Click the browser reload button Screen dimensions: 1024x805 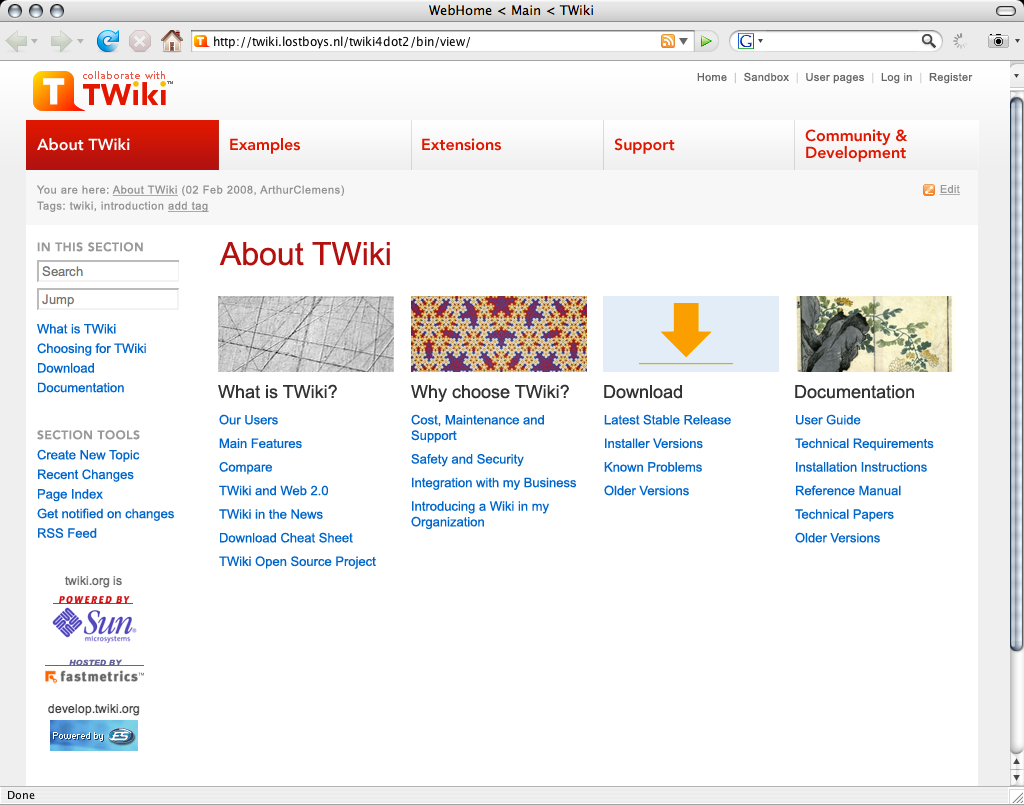tap(107, 41)
